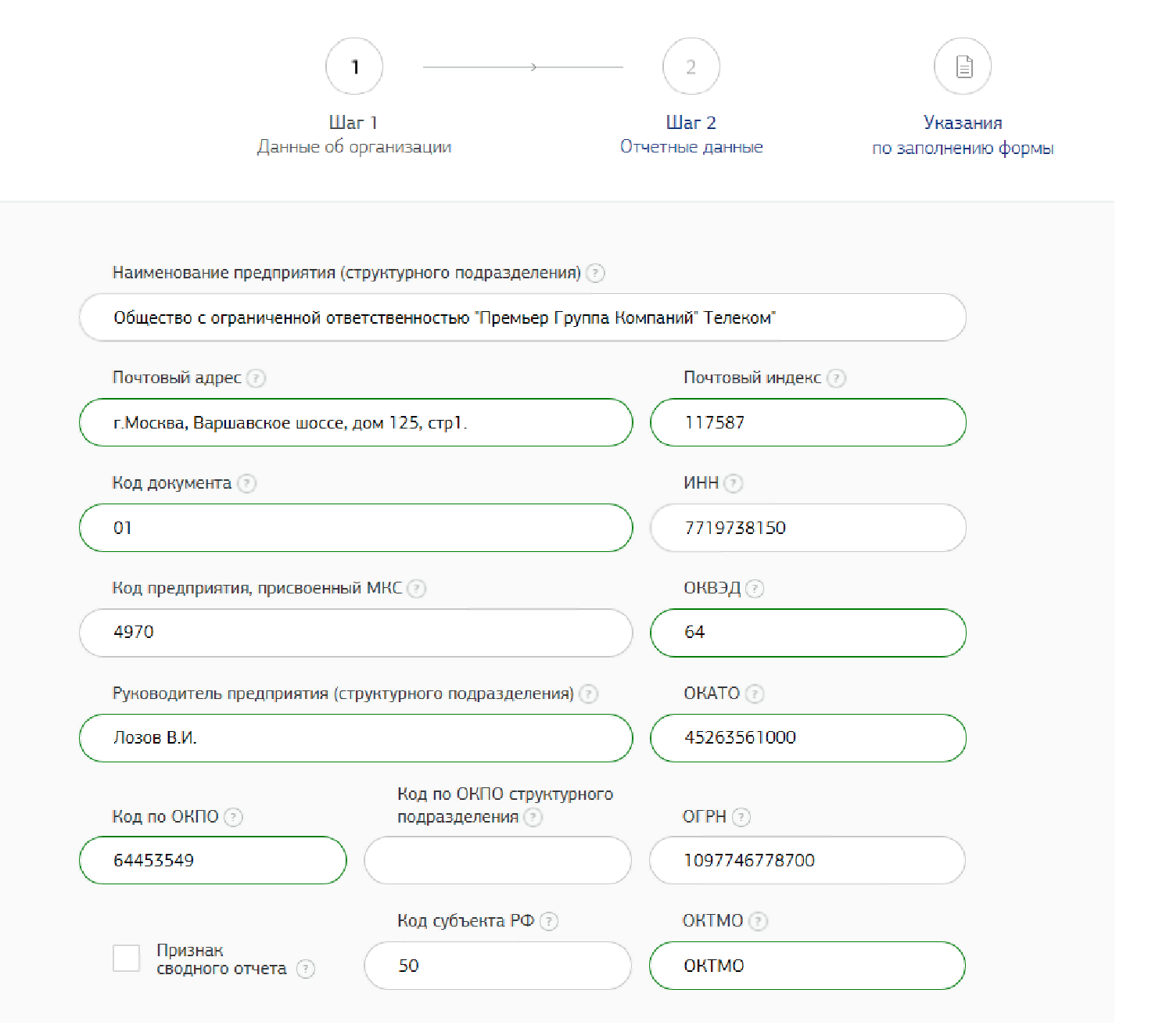Click the enterprise name input field
The height and width of the screenshot is (1036, 1159).
522,317
